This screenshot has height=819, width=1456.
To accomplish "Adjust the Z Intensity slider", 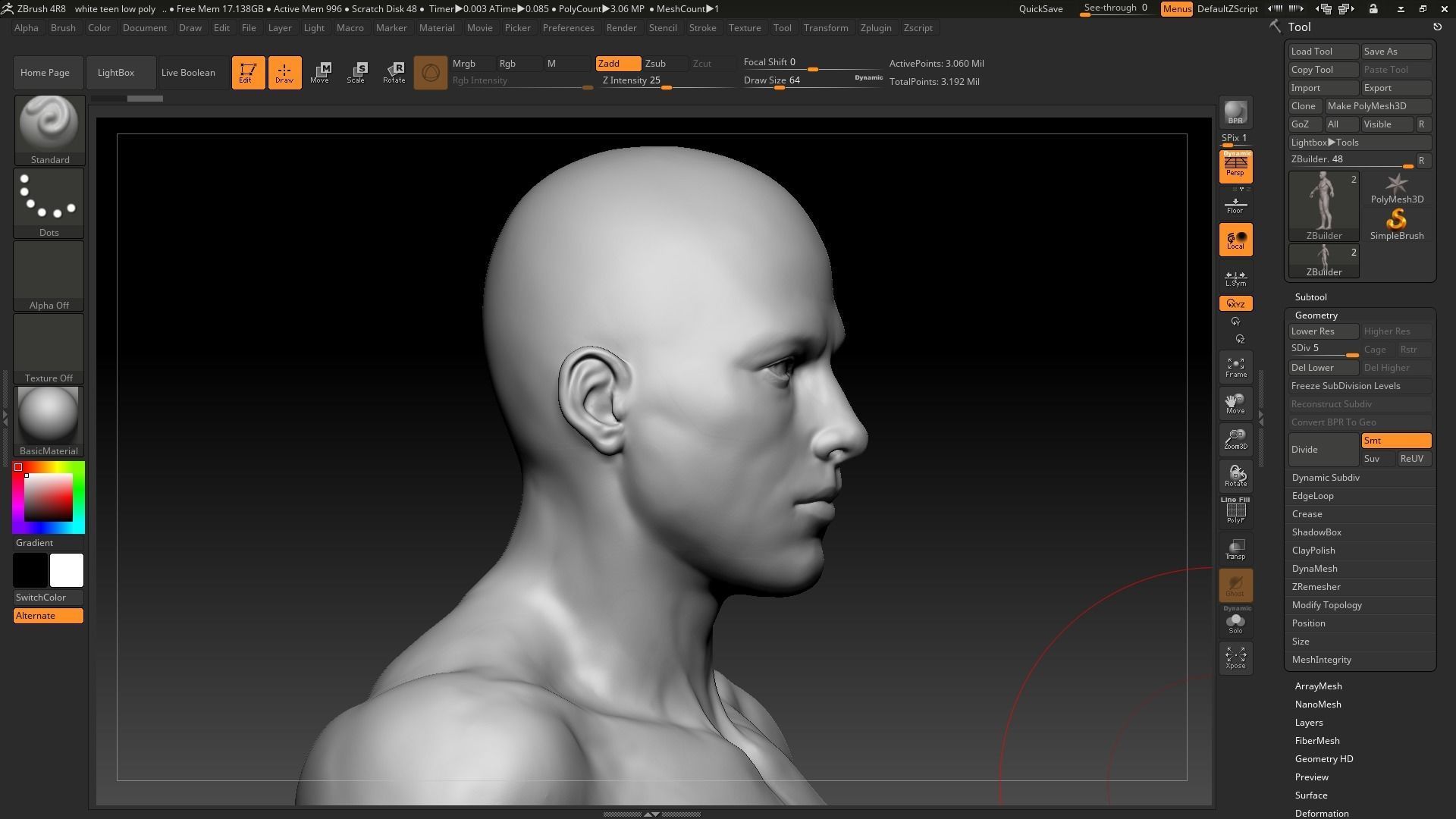I will coord(667,81).
